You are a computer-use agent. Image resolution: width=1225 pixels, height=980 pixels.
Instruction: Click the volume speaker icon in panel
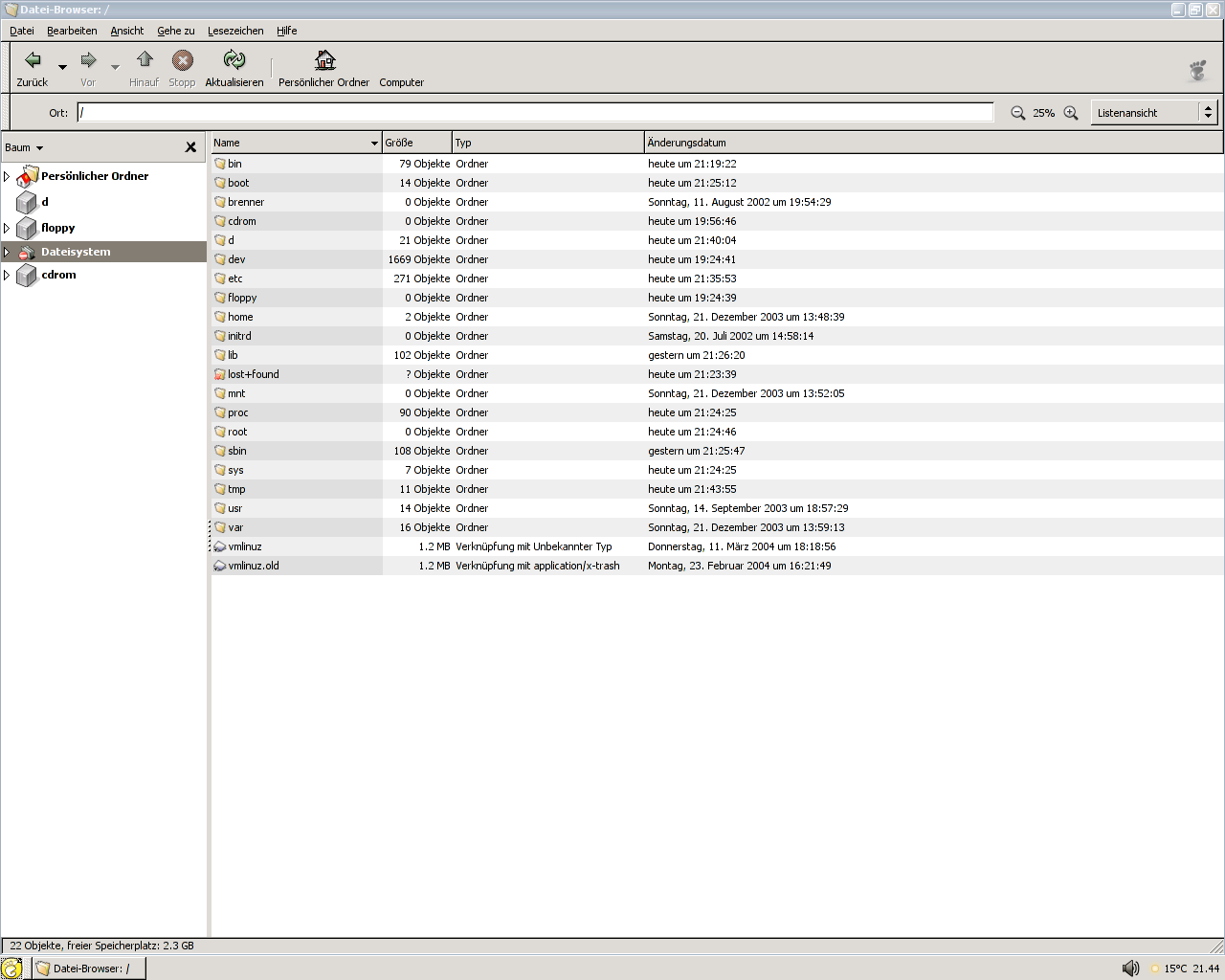coord(1130,968)
